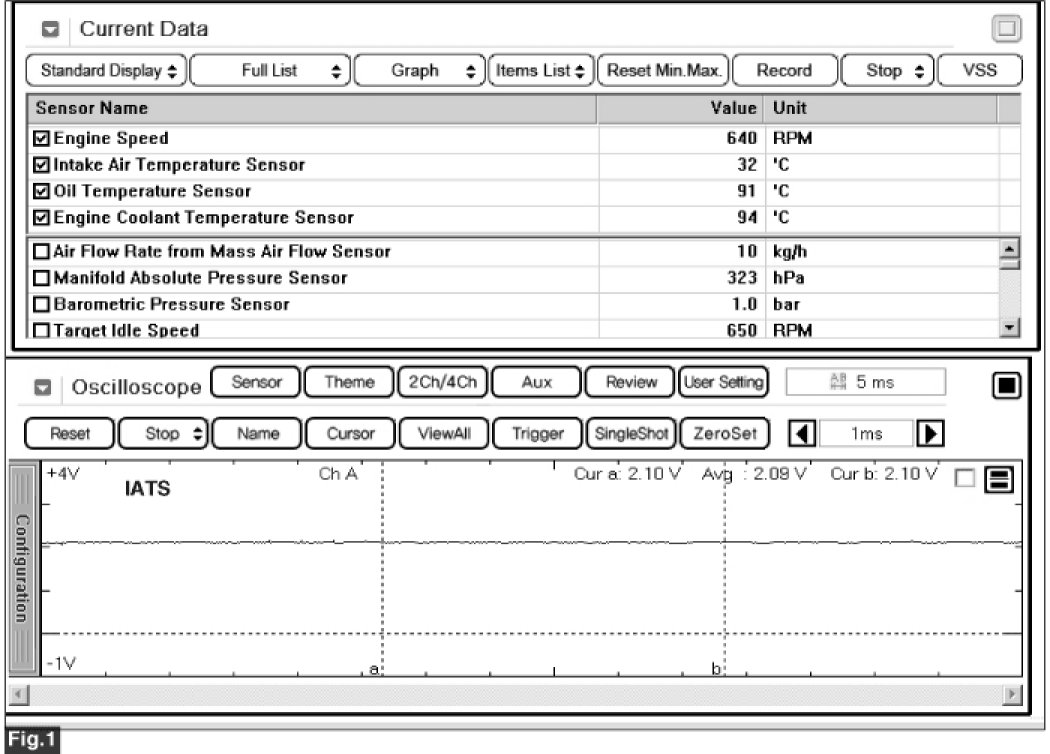Click cursor b marker on waveform
Screen dimensions: 1050x754
click(716, 668)
